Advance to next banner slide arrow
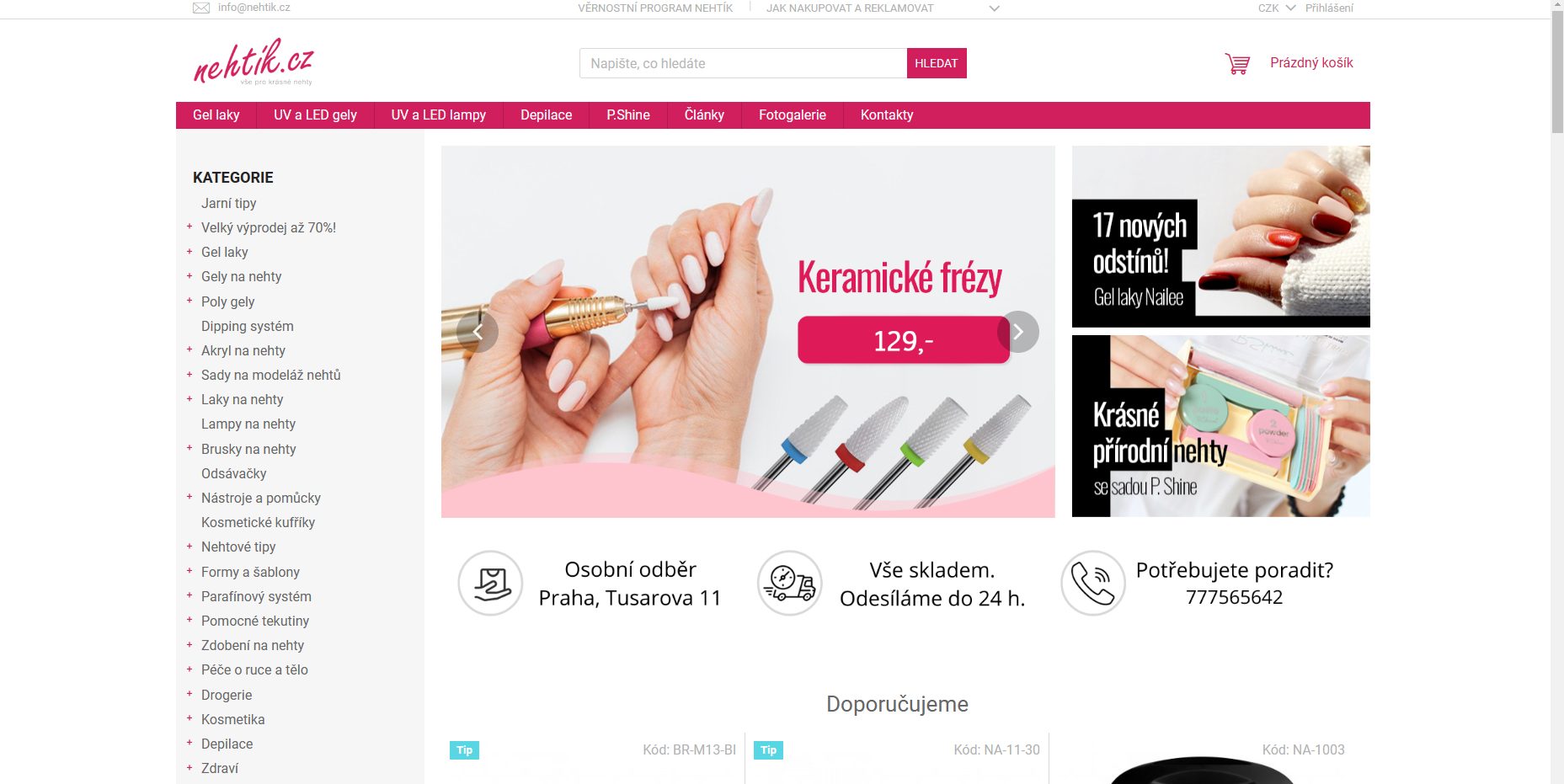 tap(1018, 332)
